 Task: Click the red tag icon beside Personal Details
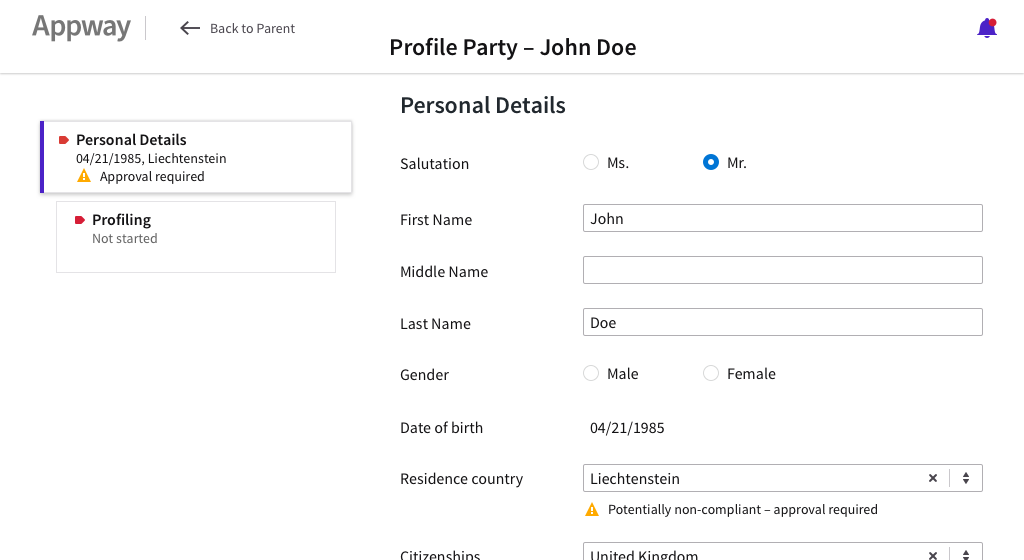pyautogui.click(x=64, y=140)
